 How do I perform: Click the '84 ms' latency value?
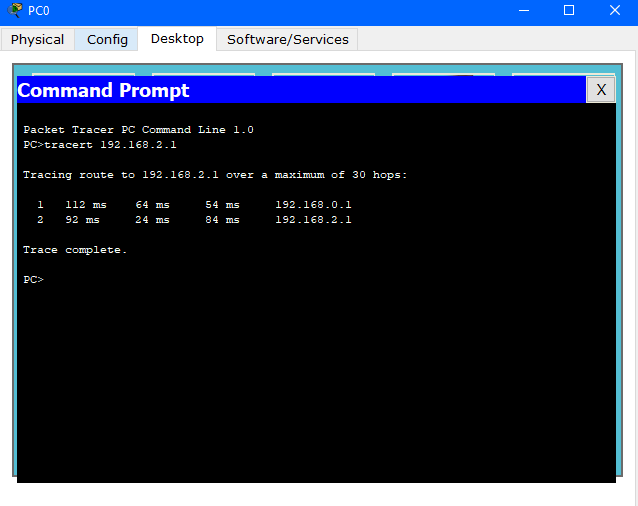tap(223, 220)
